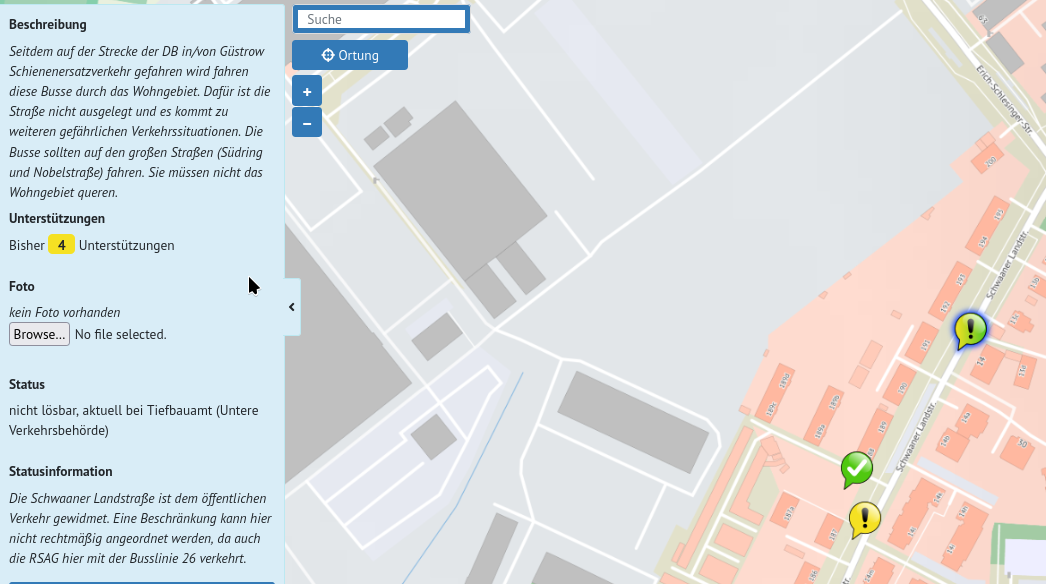Click the highlighted yellow exclamation marker with blue outline

pos(970,329)
